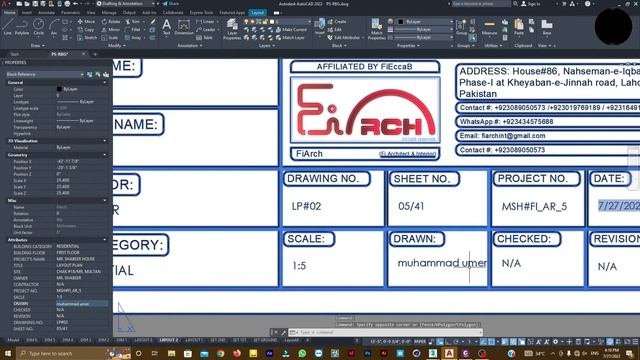
Task: Select the Line tool
Action: tap(7, 27)
